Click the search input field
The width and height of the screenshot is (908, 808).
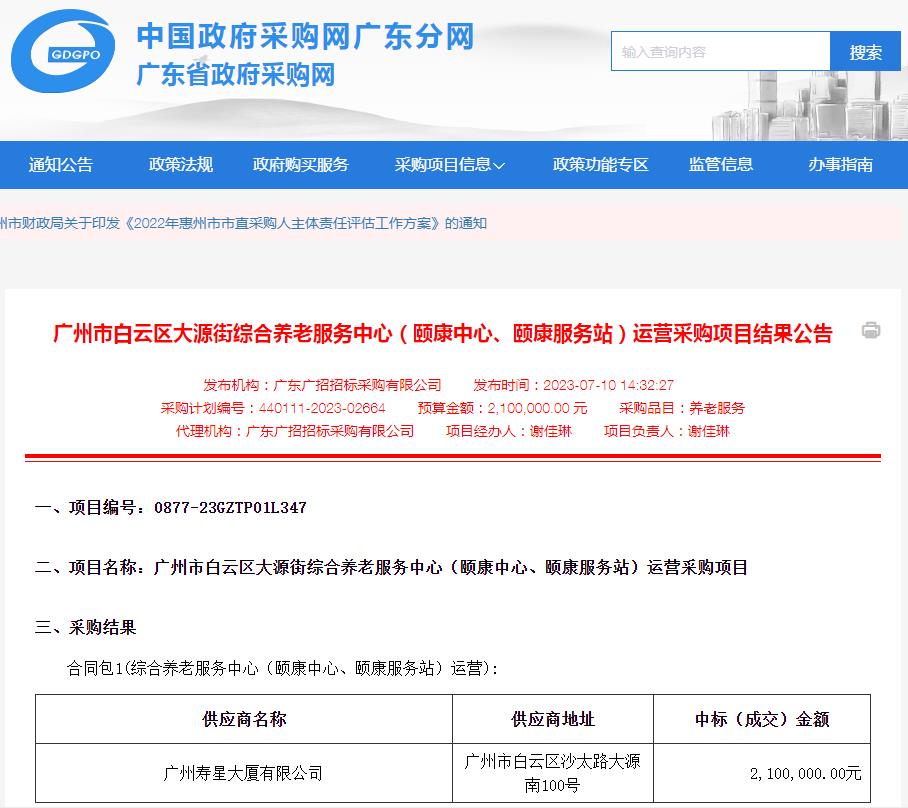tap(720, 52)
